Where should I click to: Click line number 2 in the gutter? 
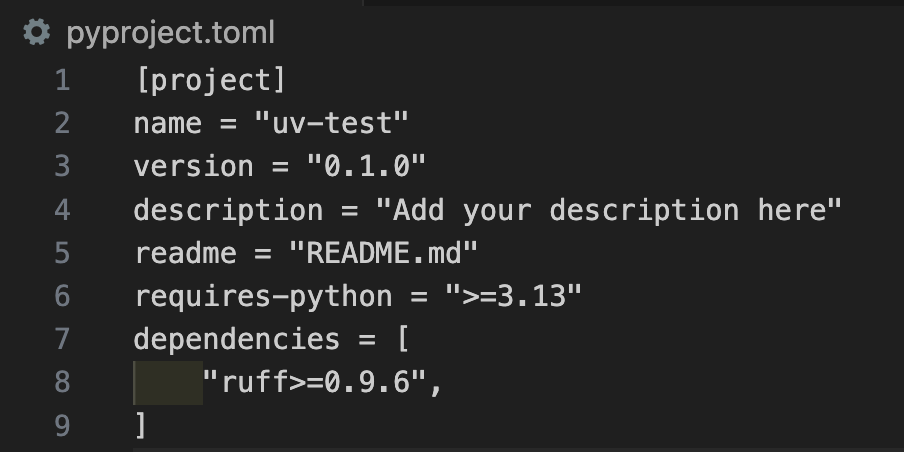(x=62, y=123)
